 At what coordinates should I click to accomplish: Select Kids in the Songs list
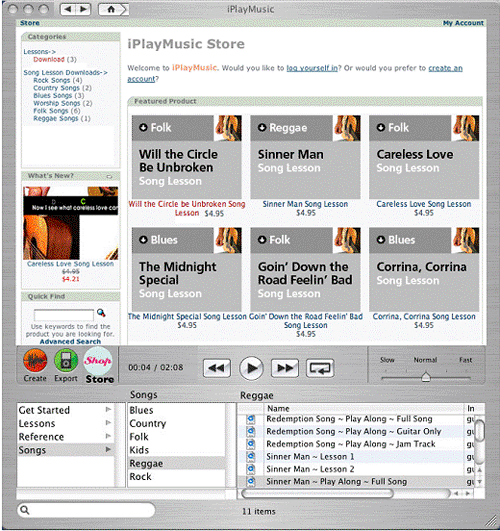point(139,450)
